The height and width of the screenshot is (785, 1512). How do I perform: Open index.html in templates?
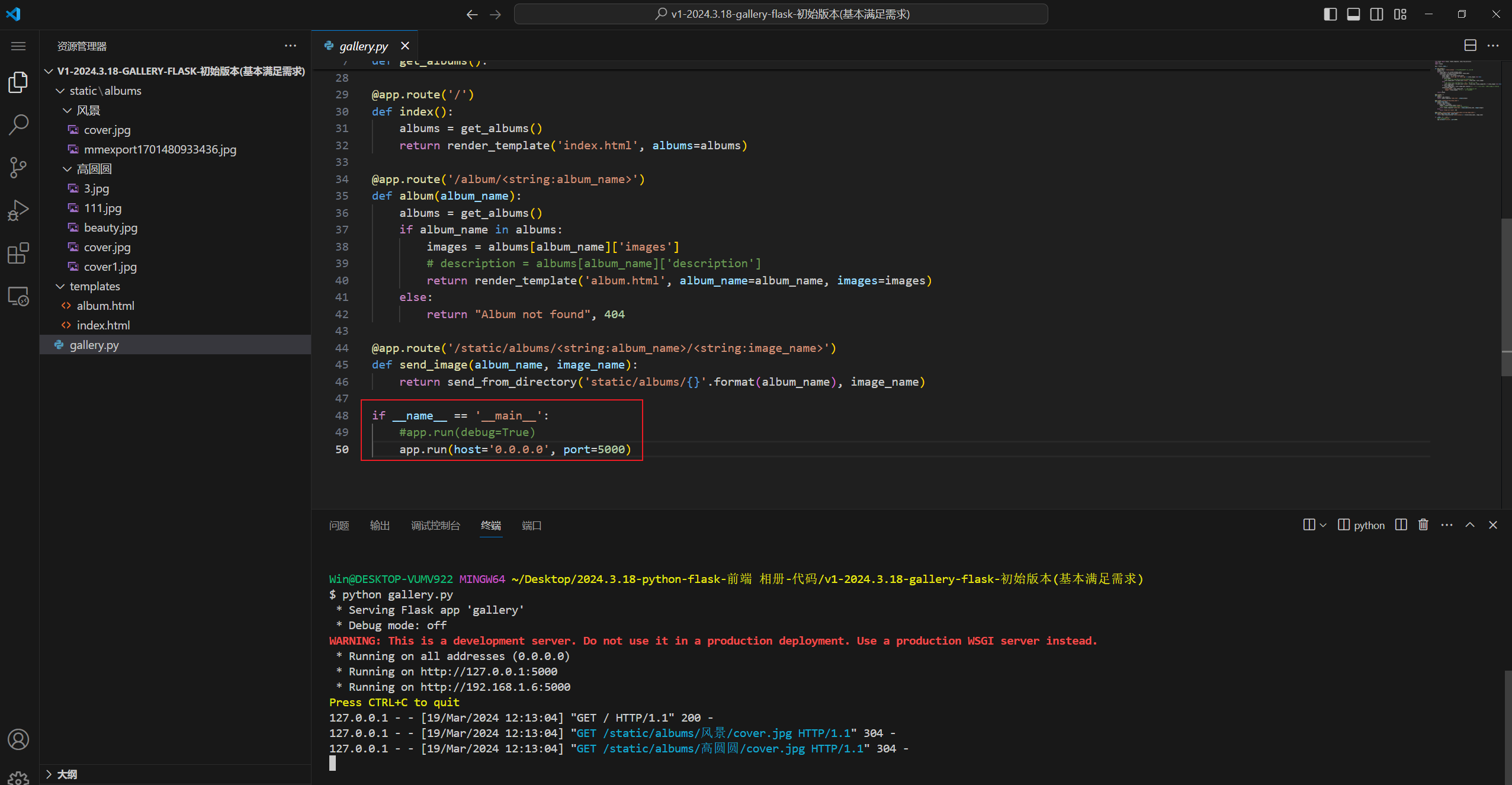175,325
